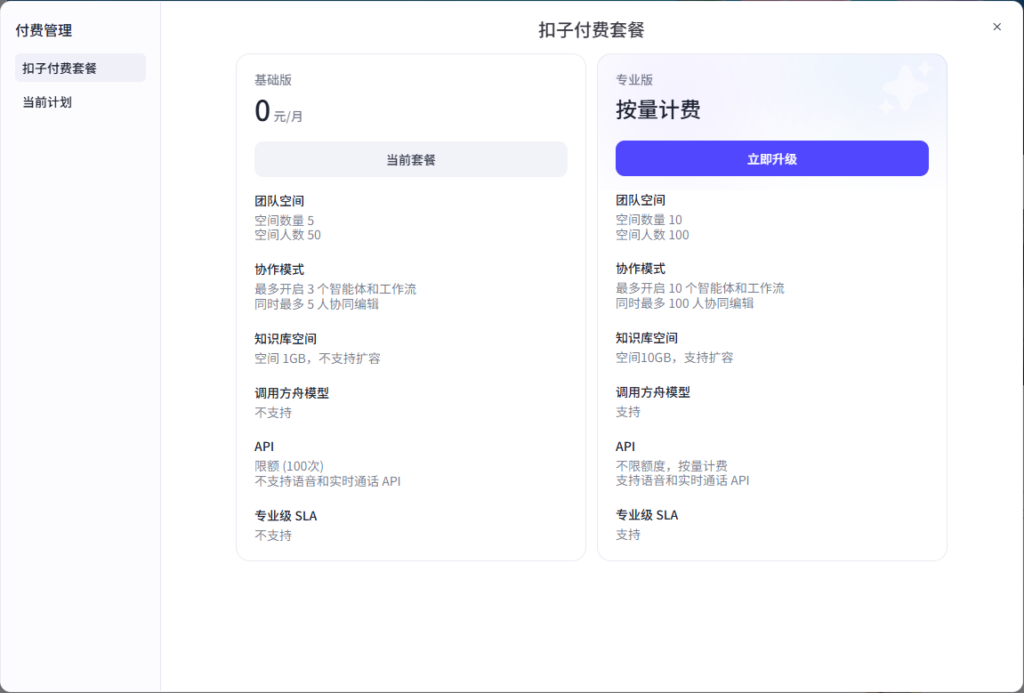Click the 付费管理 sidebar heading
The height and width of the screenshot is (693, 1024).
pyautogui.click(x=44, y=30)
